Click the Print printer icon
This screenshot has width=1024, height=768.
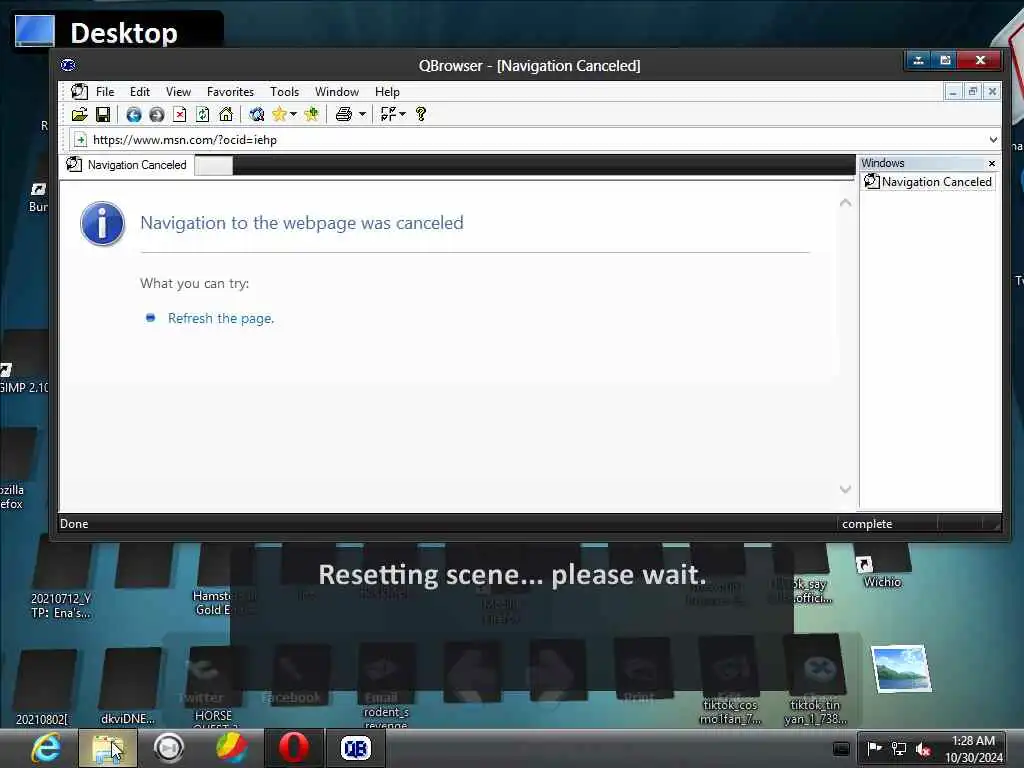[344, 114]
